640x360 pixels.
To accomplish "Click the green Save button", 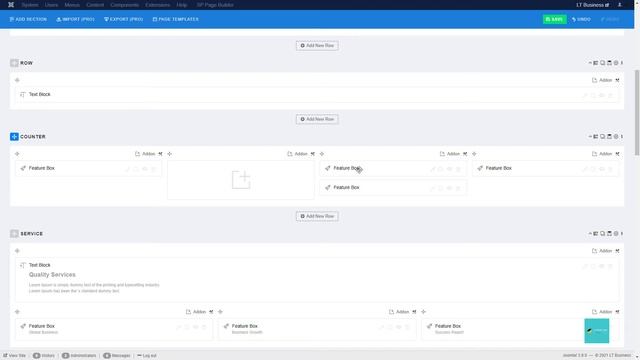I will tap(554, 19).
